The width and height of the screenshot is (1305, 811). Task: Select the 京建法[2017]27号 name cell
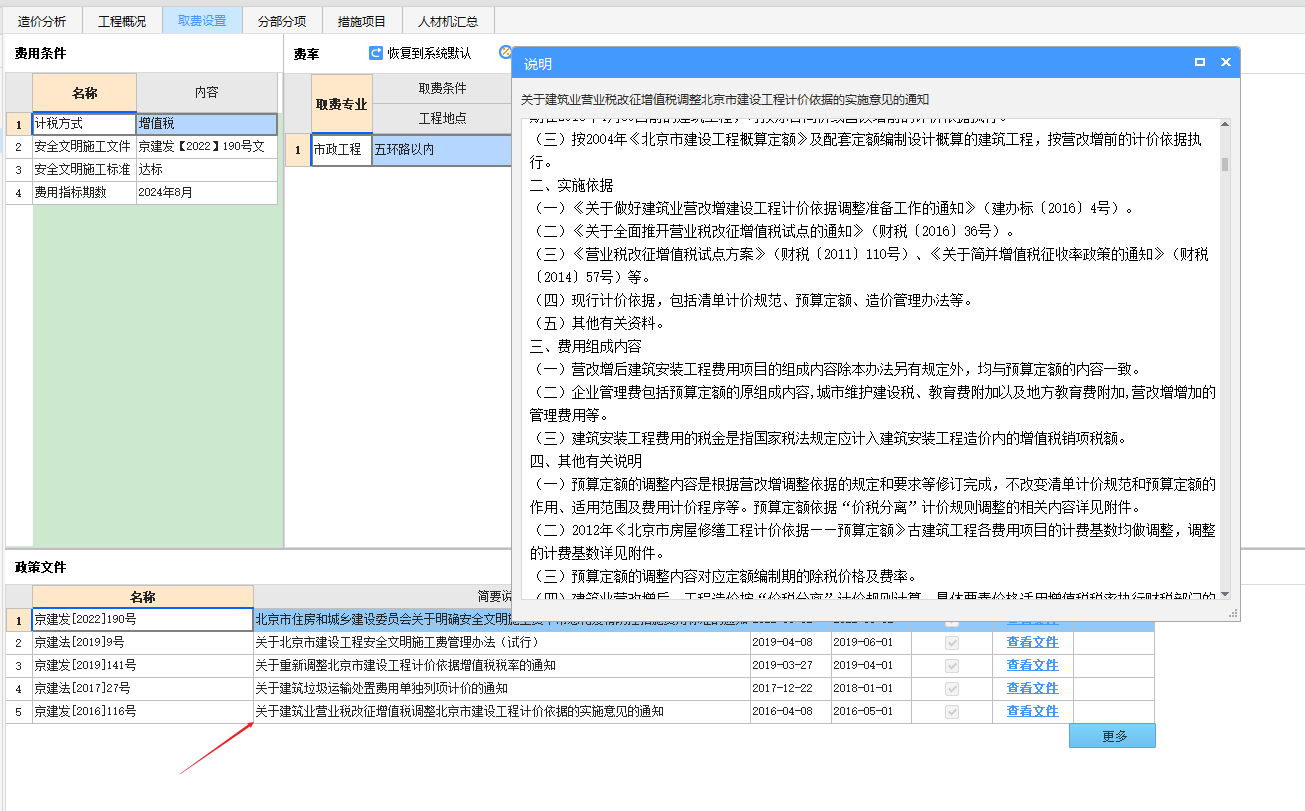(x=142, y=688)
